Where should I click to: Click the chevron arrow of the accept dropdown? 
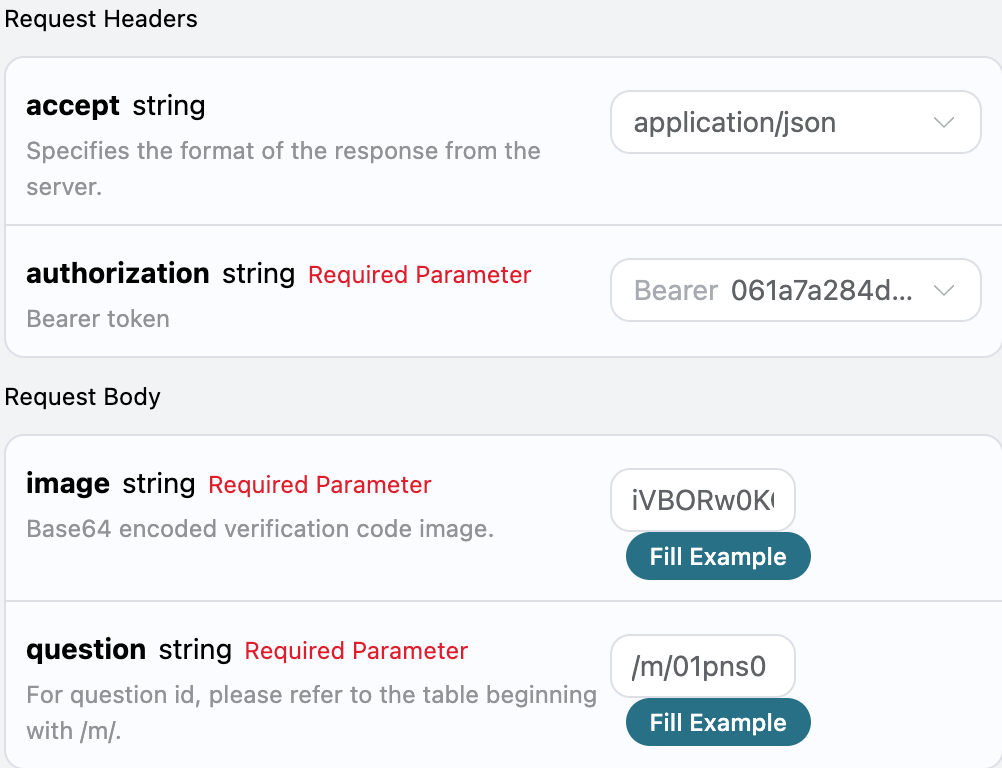tap(943, 123)
